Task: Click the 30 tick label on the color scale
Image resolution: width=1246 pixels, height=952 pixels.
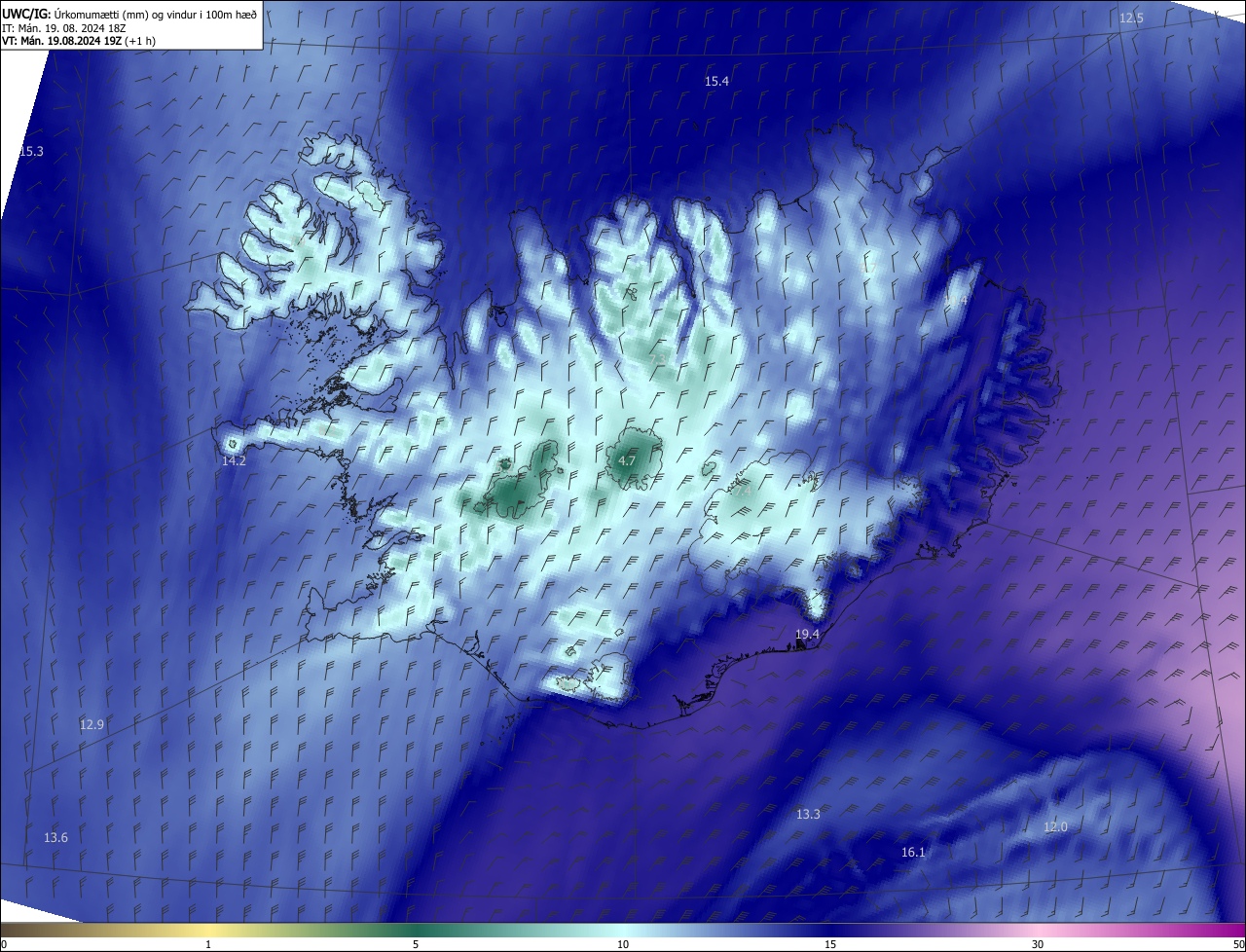Action: pyautogui.click(x=1038, y=945)
